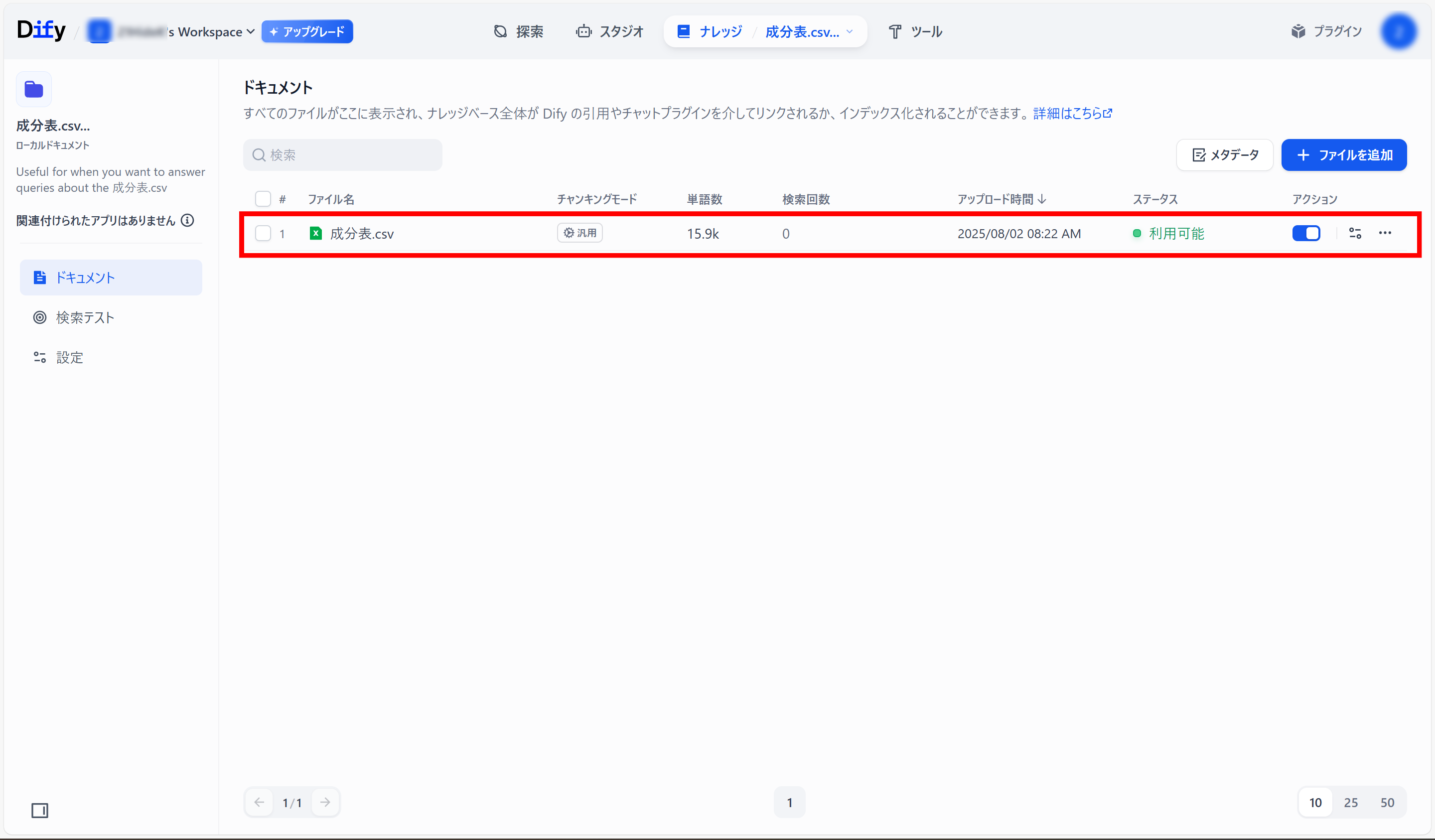Disable the 成分表.csv document toggle

coord(1306,233)
